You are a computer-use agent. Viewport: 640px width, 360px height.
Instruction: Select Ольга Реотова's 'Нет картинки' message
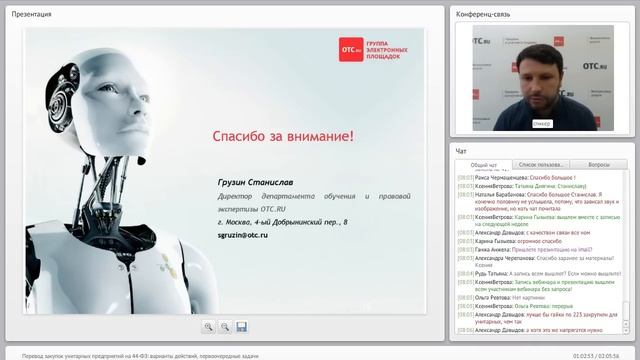pos(501,298)
